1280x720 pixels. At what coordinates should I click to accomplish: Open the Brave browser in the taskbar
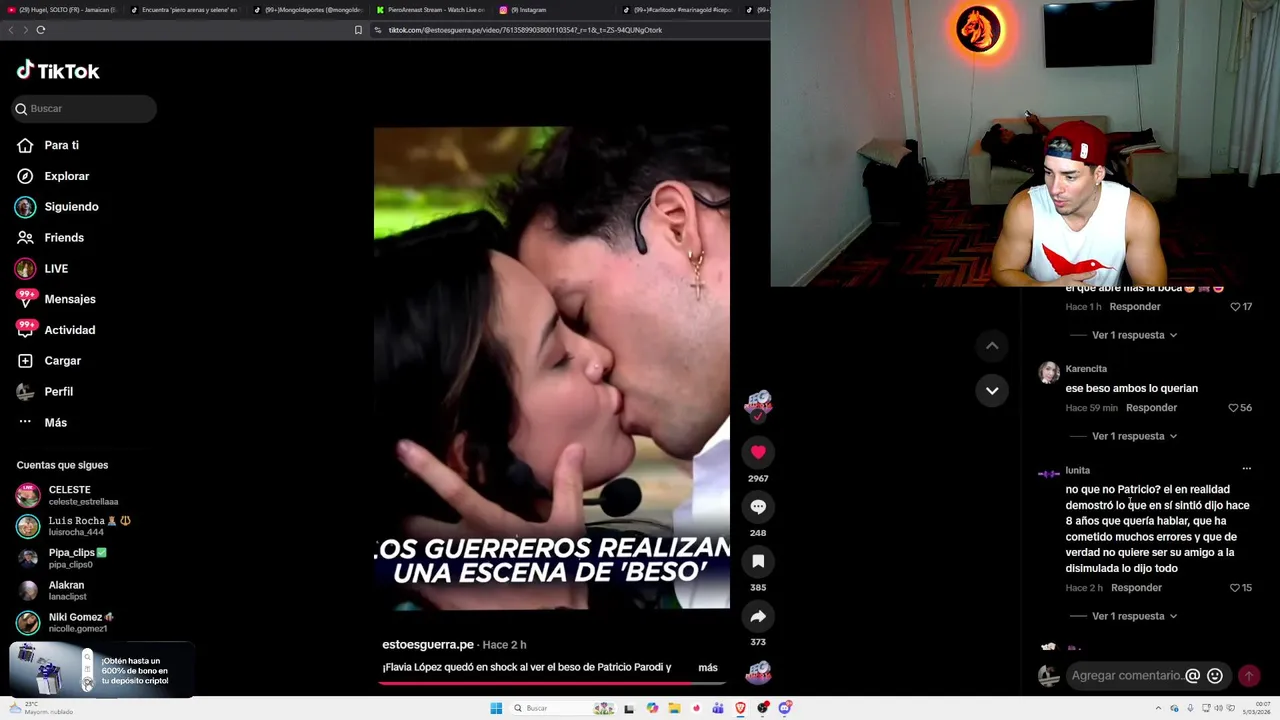(x=740, y=708)
